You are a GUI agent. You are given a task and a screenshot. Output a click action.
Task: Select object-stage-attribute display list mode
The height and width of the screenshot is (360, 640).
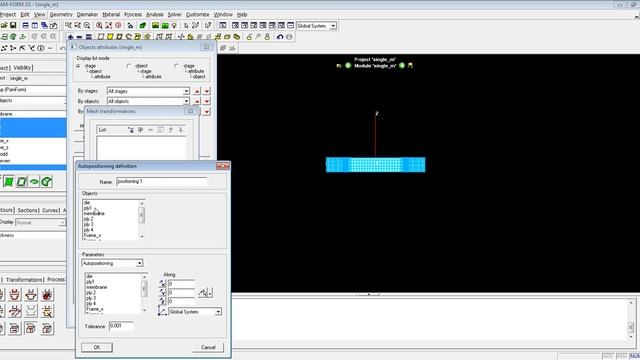[x=129, y=66]
